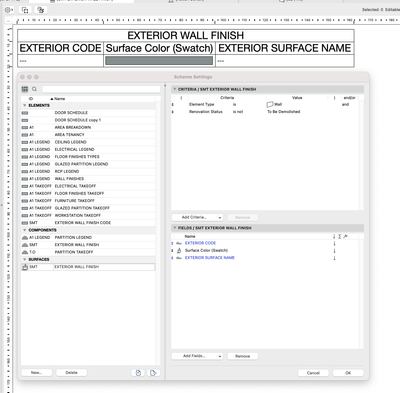Click the import scheme icon button
This screenshot has height=393, width=400.
click(138, 373)
